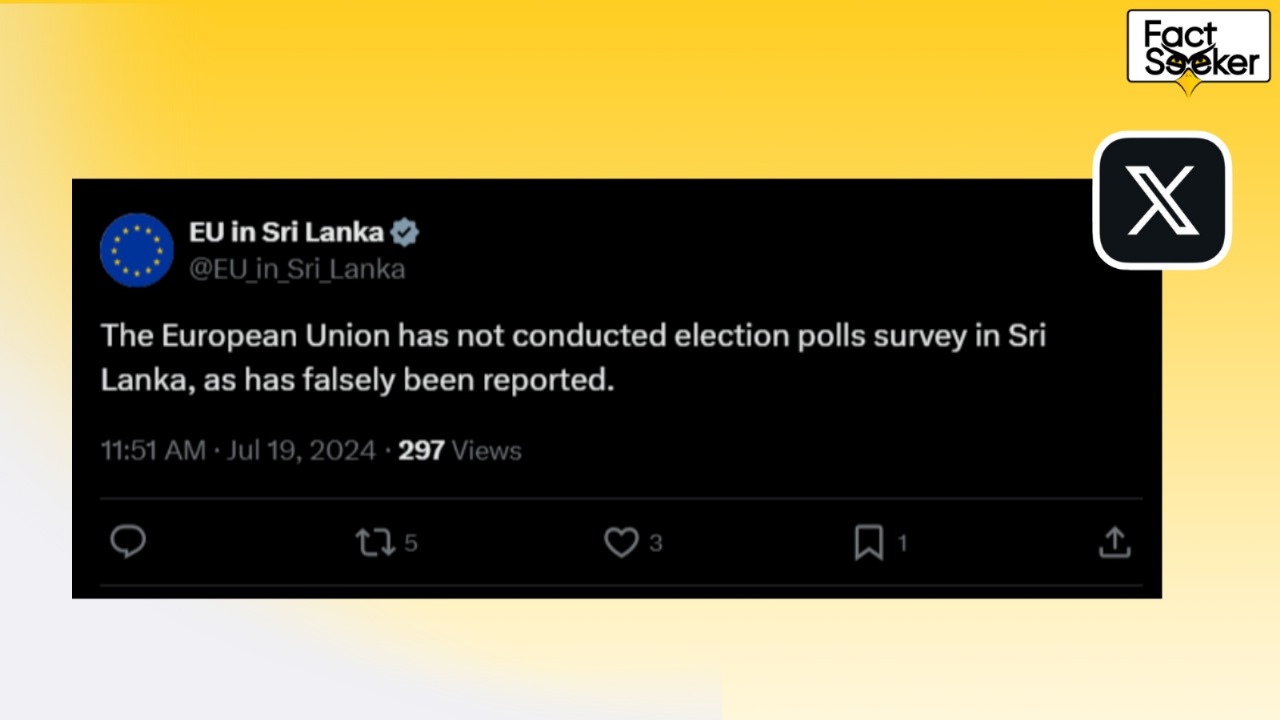This screenshot has height=720, width=1280.
Task: Click the 297 Views counter
Action: [460, 451]
